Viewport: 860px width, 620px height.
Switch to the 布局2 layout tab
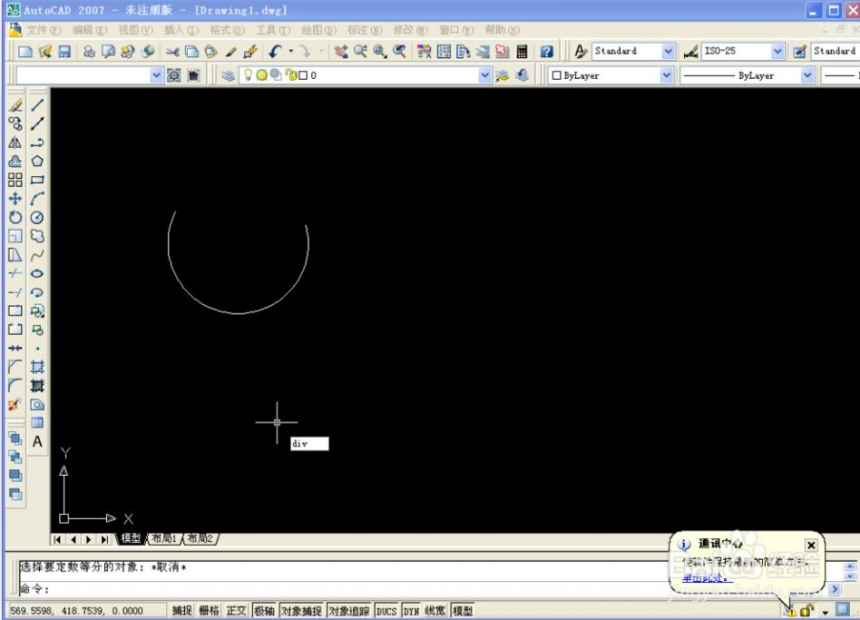pyautogui.click(x=200, y=538)
